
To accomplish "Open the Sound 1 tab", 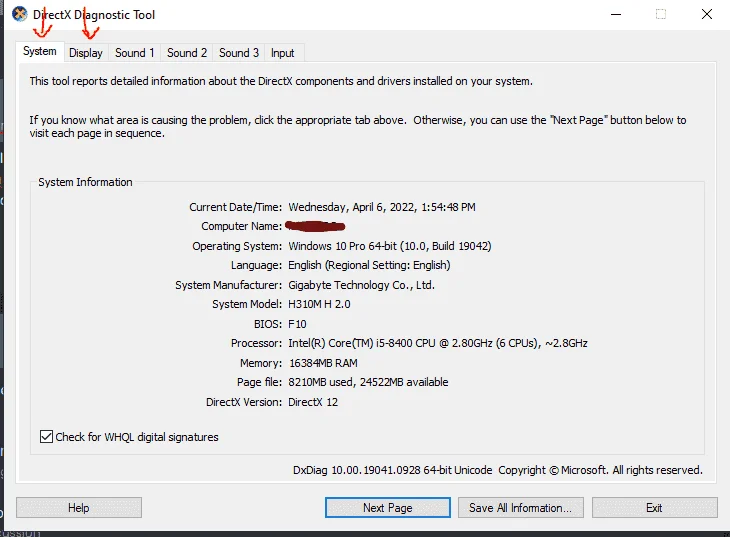I will [x=135, y=53].
